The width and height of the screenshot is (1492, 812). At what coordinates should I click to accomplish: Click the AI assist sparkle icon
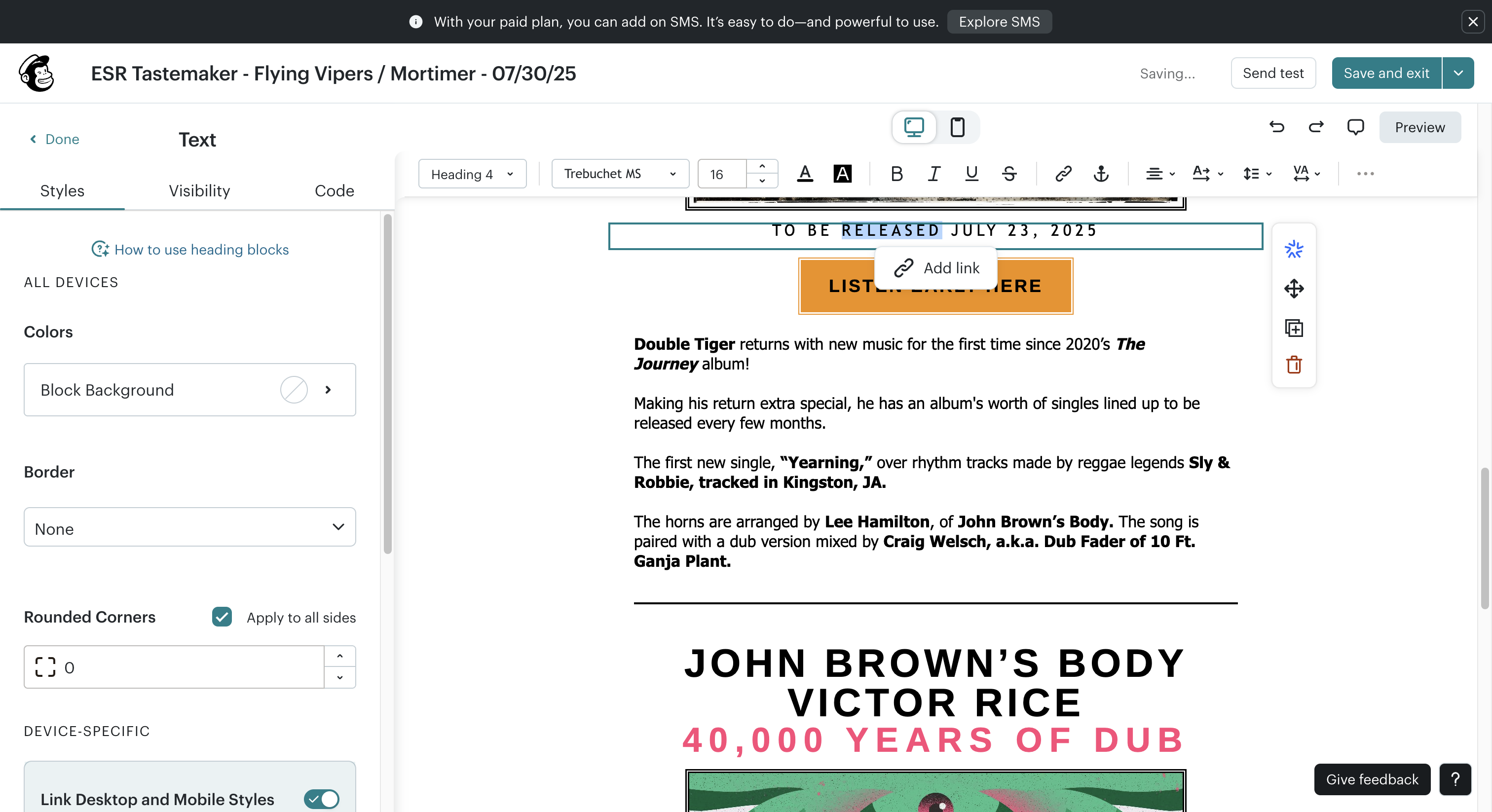(1294, 250)
